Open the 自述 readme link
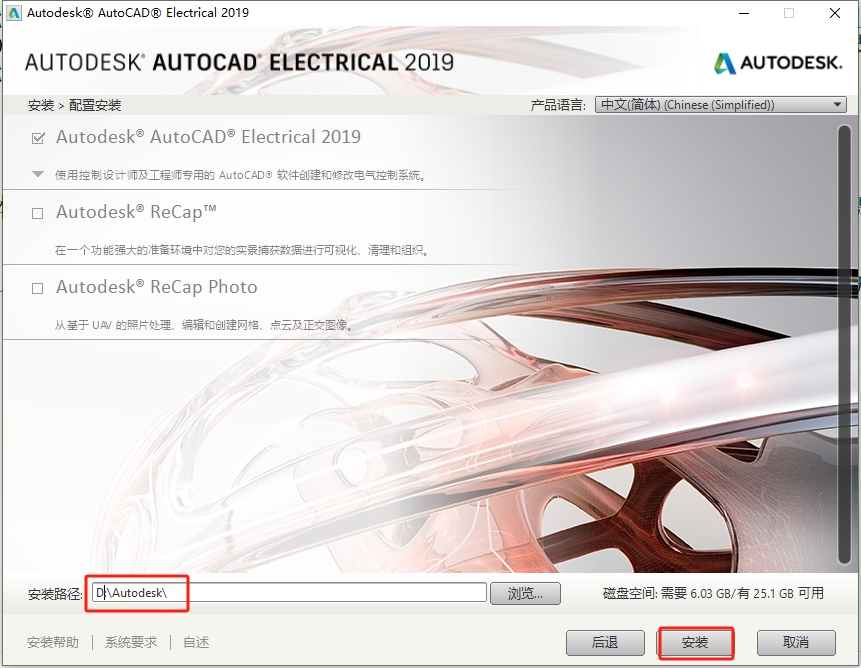This screenshot has width=861, height=668. point(196,642)
